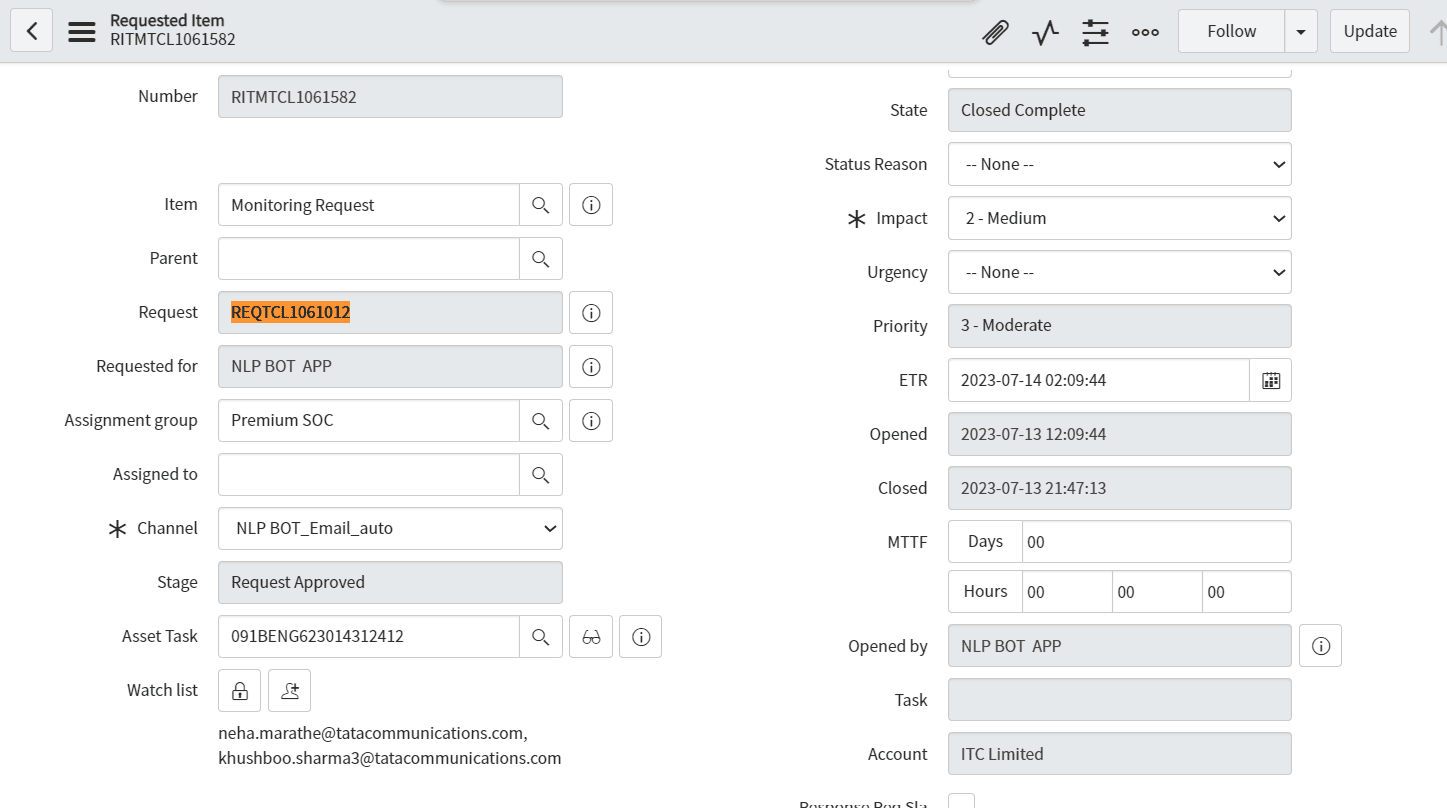This screenshot has width=1447, height=808.
Task: Open the activity stream icon
Action: click(1045, 32)
